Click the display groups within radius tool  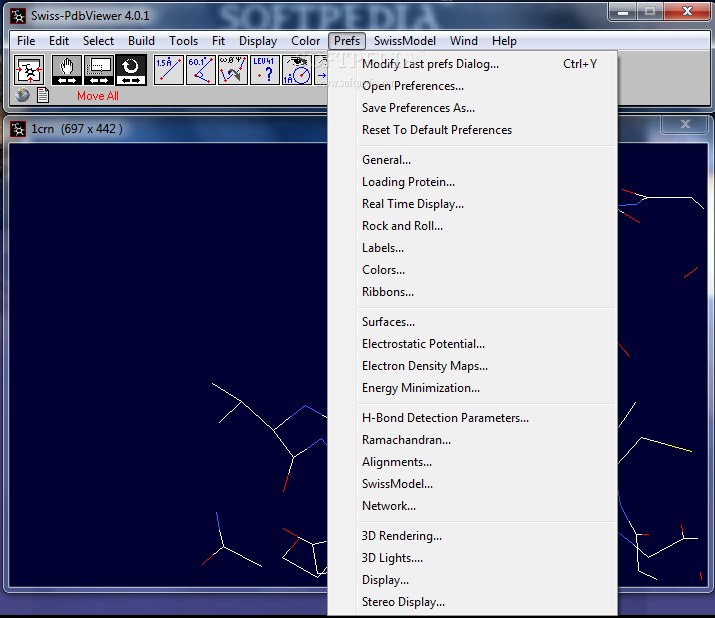296,70
